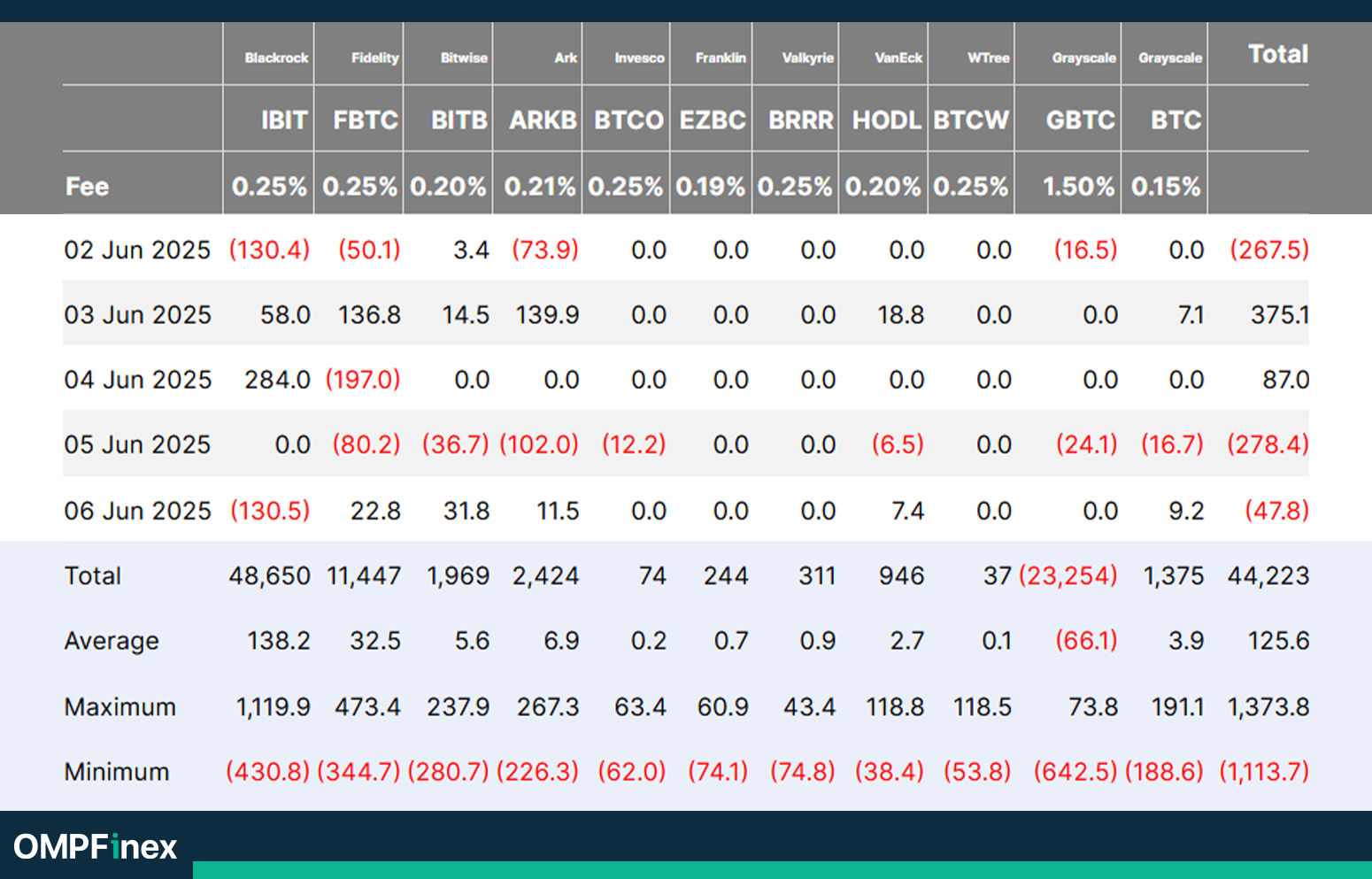Select the 138.2 IBIT average cell

(279, 641)
